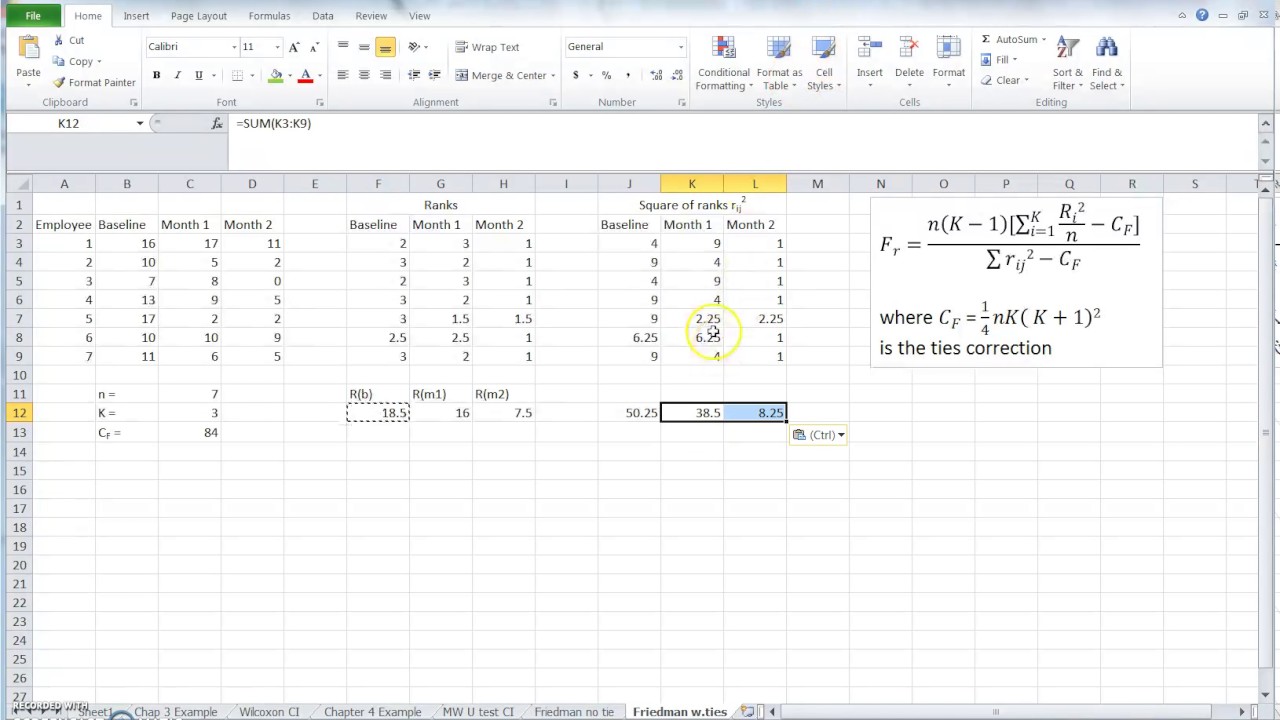Click Increase Decimal icon
This screenshot has width=1280, height=720.
(x=656, y=76)
